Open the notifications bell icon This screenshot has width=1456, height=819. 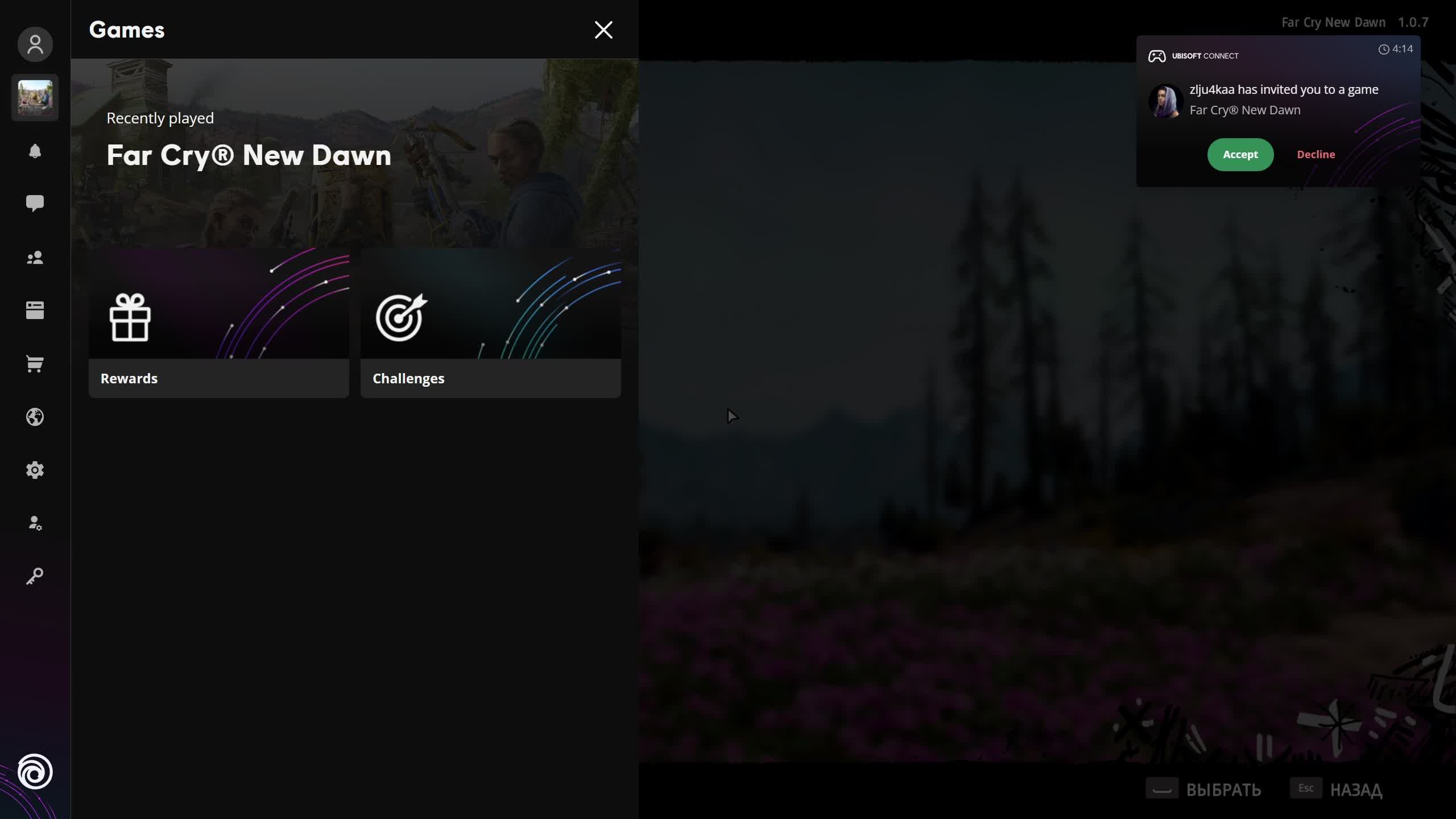[35, 151]
